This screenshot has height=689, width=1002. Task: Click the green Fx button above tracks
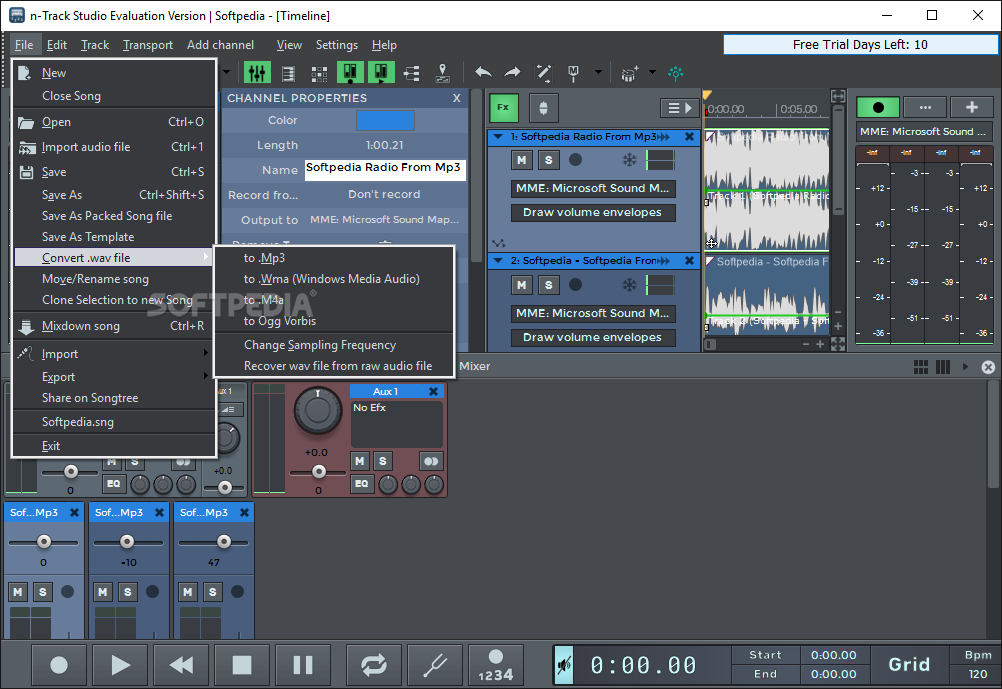pyautogui.click(x=504, y=107)
